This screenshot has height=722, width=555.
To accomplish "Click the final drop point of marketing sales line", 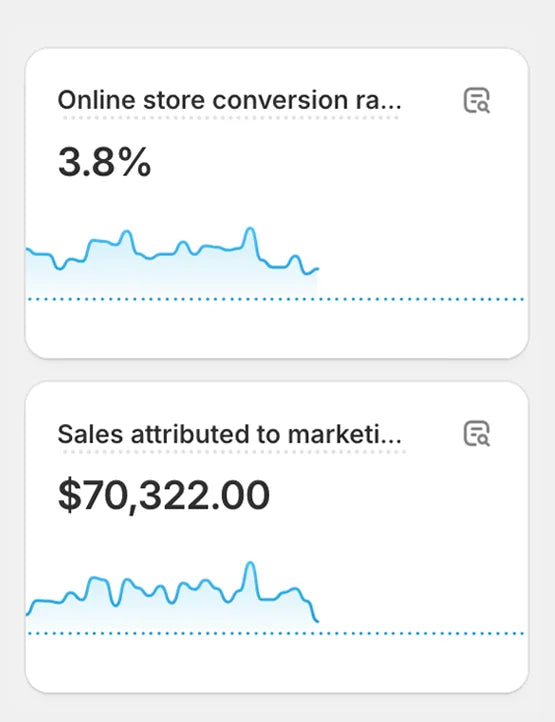I will pyautogui.click(x=317, y=621).
